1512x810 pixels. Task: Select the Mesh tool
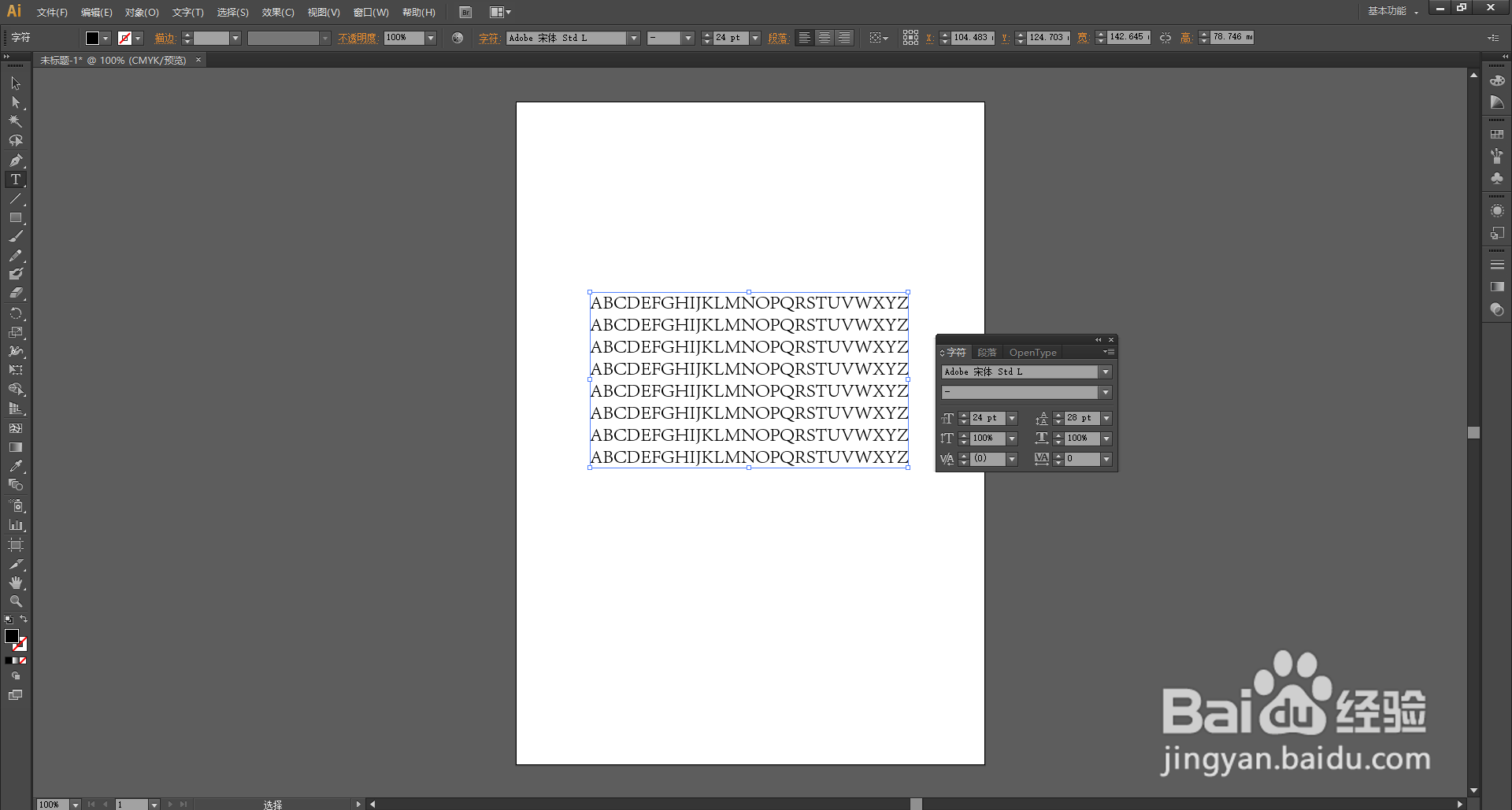pyautogui.click(x=16, y=428)
